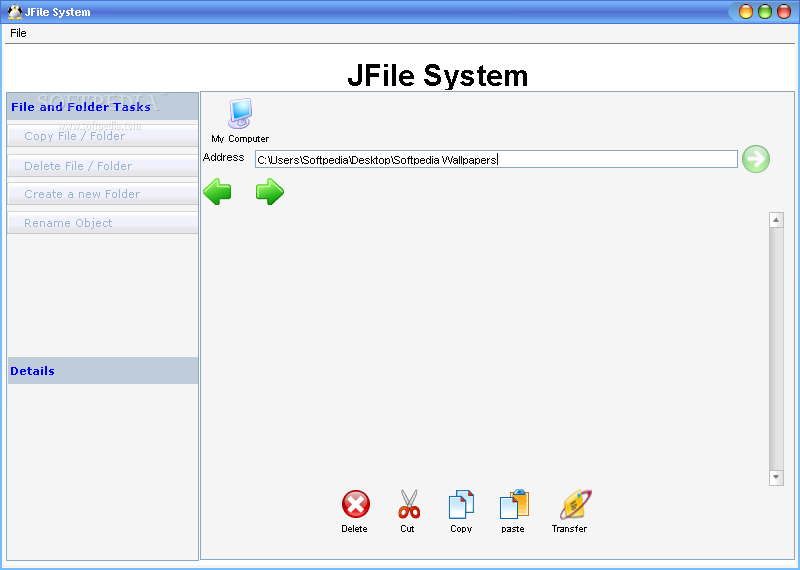The image size is (800, 570).
Task: Close the window with the red button
Action: pyautogui.click(x=783, y=11)
